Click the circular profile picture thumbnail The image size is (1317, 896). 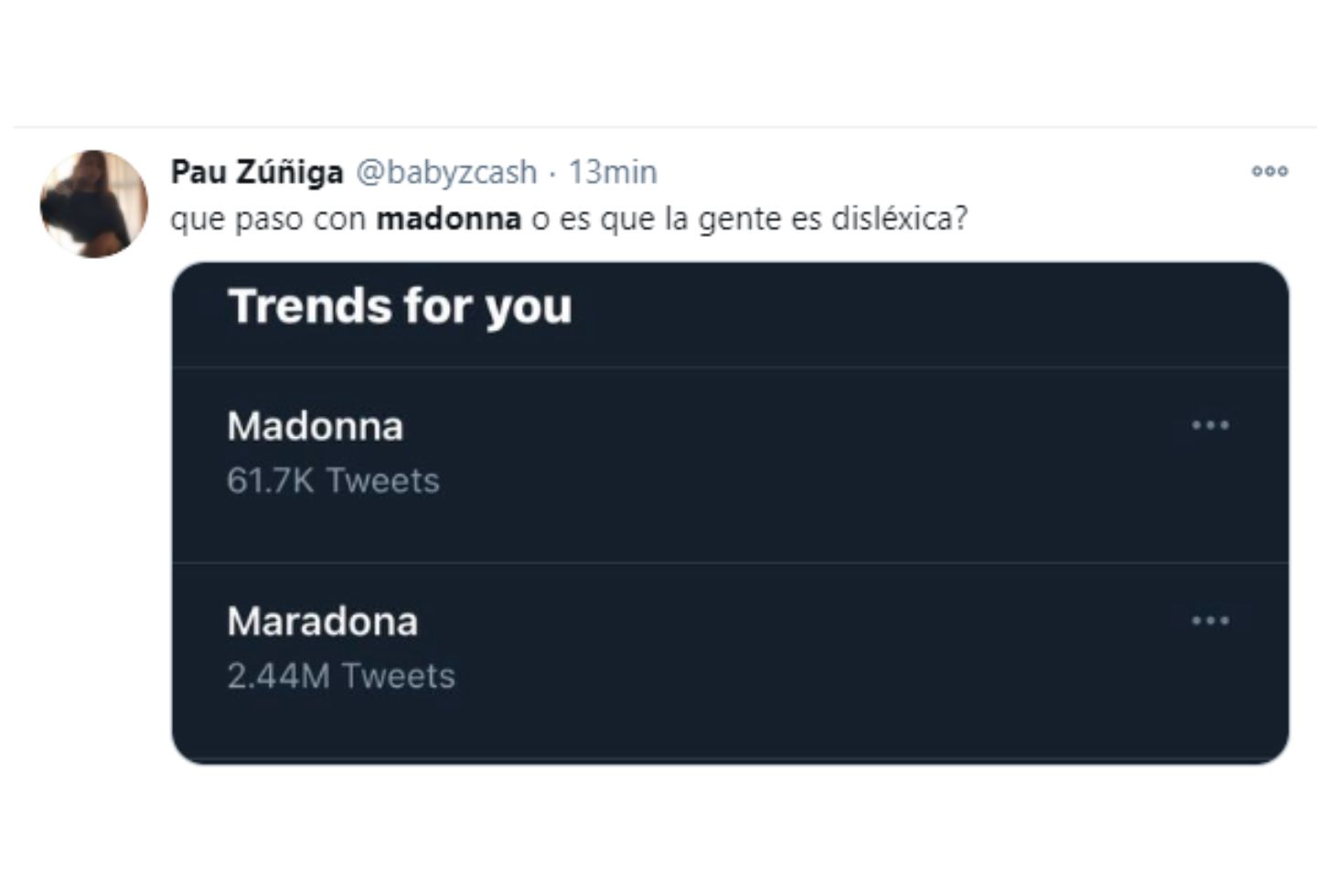pos(94,203)
